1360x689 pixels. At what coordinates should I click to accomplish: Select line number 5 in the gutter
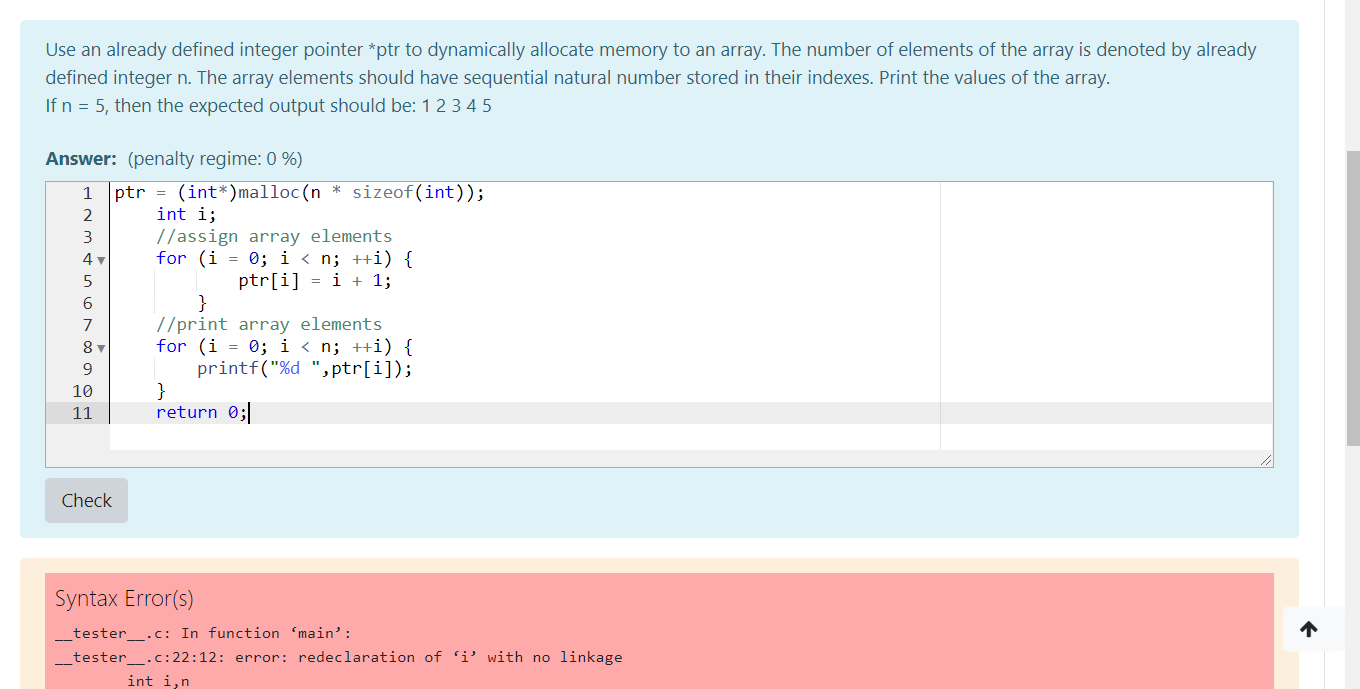87,281
